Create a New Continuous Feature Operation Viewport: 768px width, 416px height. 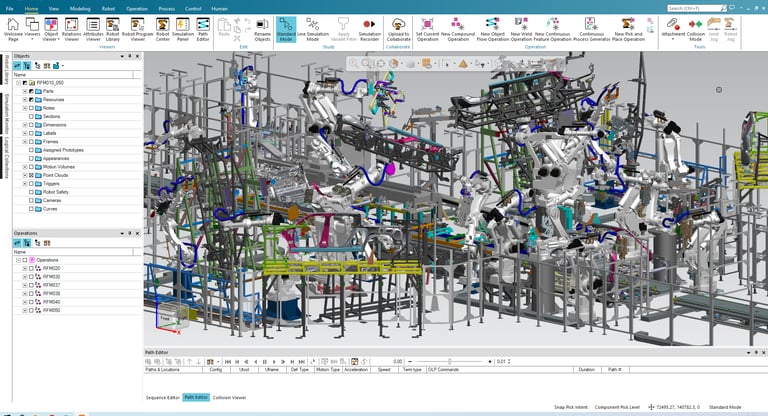click(x=552, y=29)
